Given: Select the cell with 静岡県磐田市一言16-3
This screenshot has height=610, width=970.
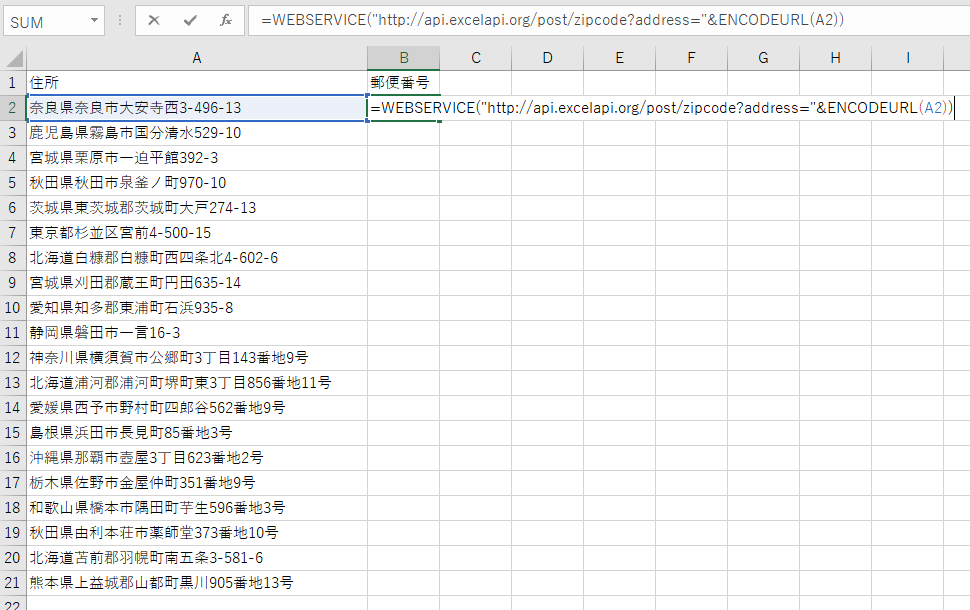Looking at the screenshot, I should click(x=196, y=333).
